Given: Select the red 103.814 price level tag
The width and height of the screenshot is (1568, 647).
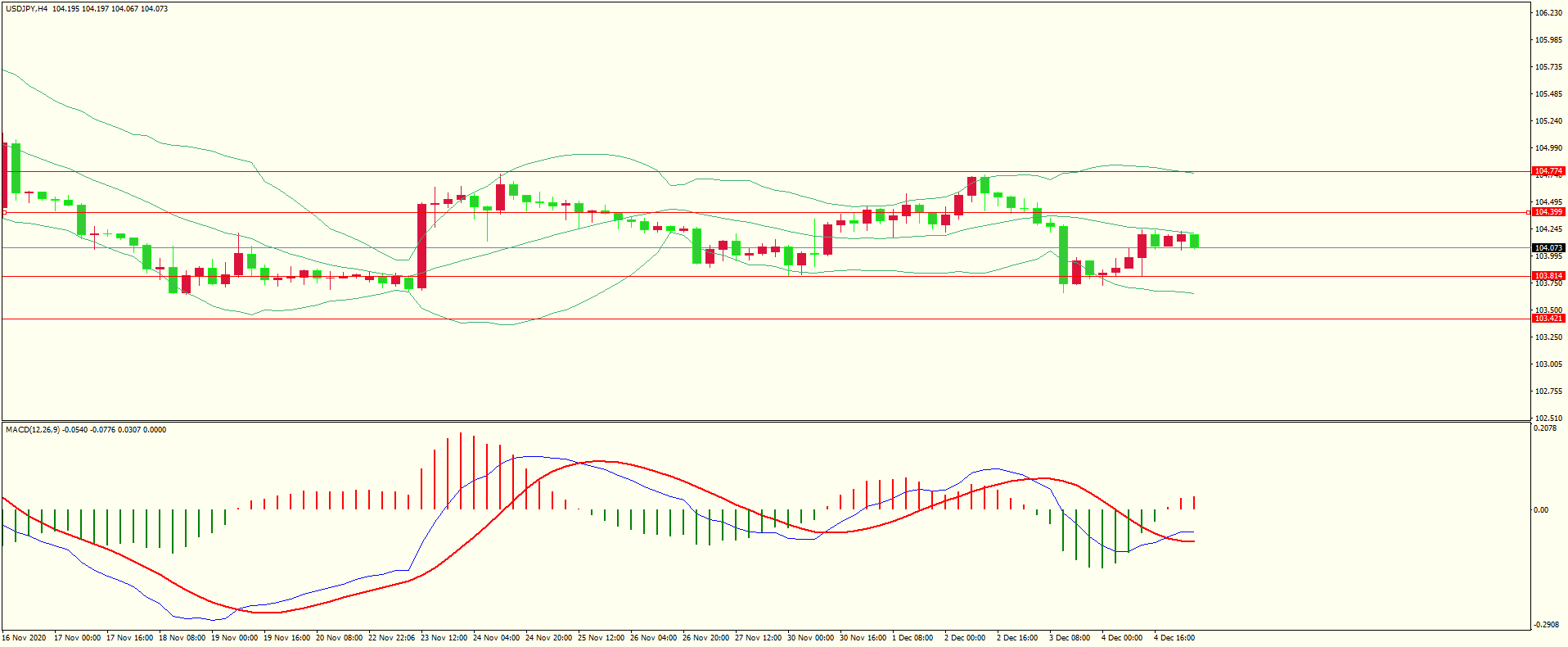Looking at the screenshot, I should click(1548, 276).
